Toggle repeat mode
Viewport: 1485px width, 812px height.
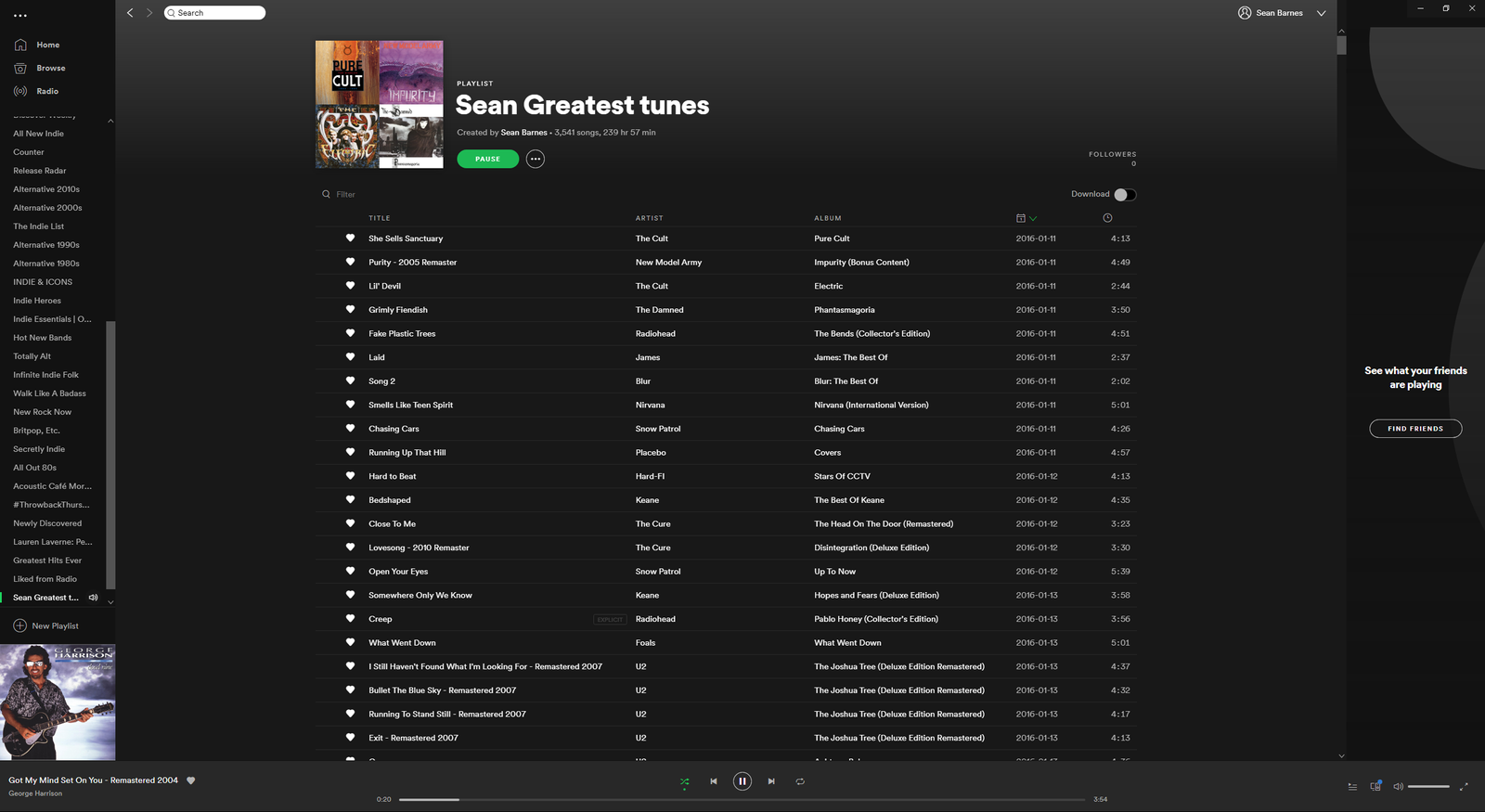coord(800,781)
